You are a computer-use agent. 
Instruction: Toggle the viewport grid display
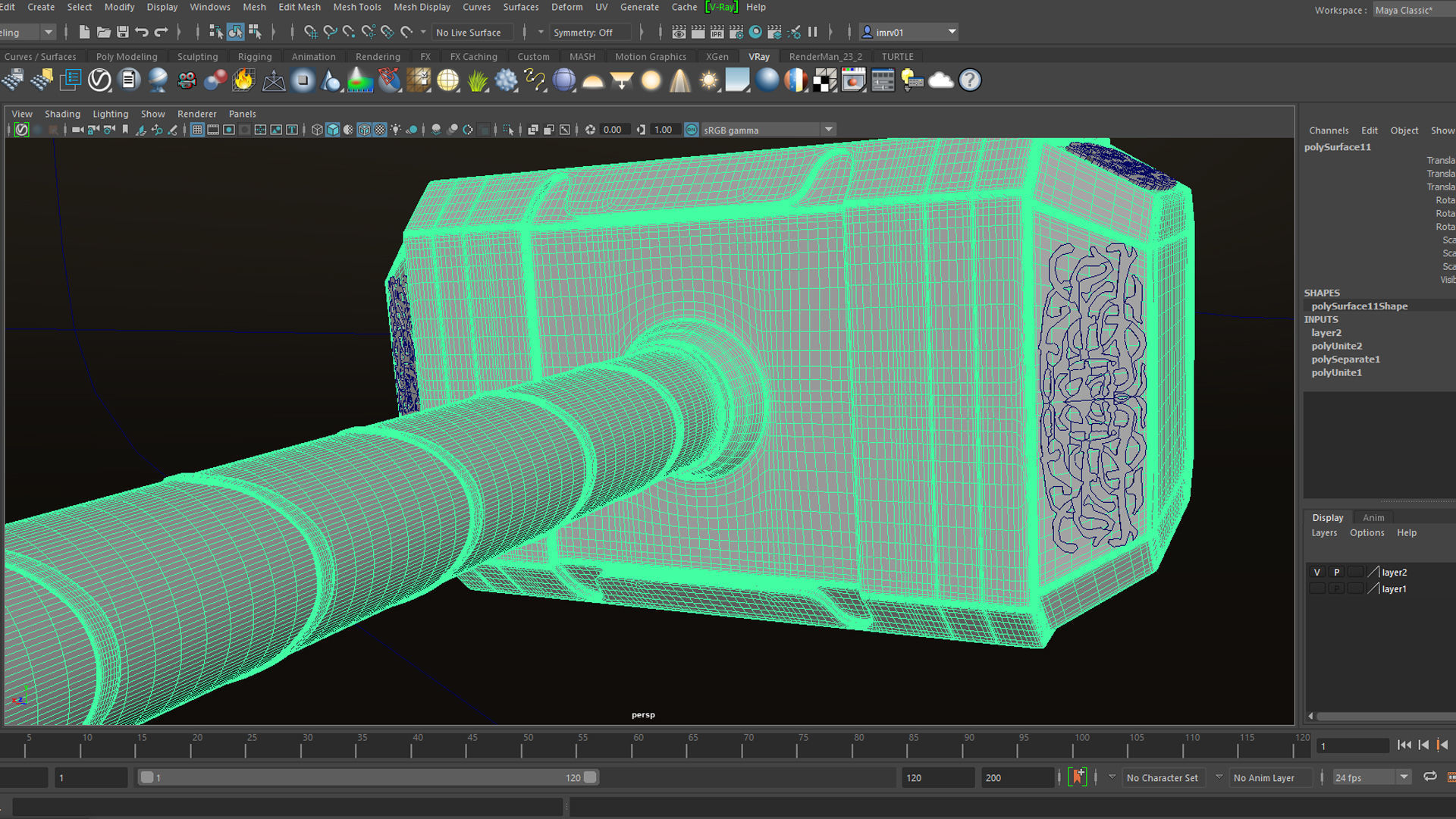click(197, 130)
